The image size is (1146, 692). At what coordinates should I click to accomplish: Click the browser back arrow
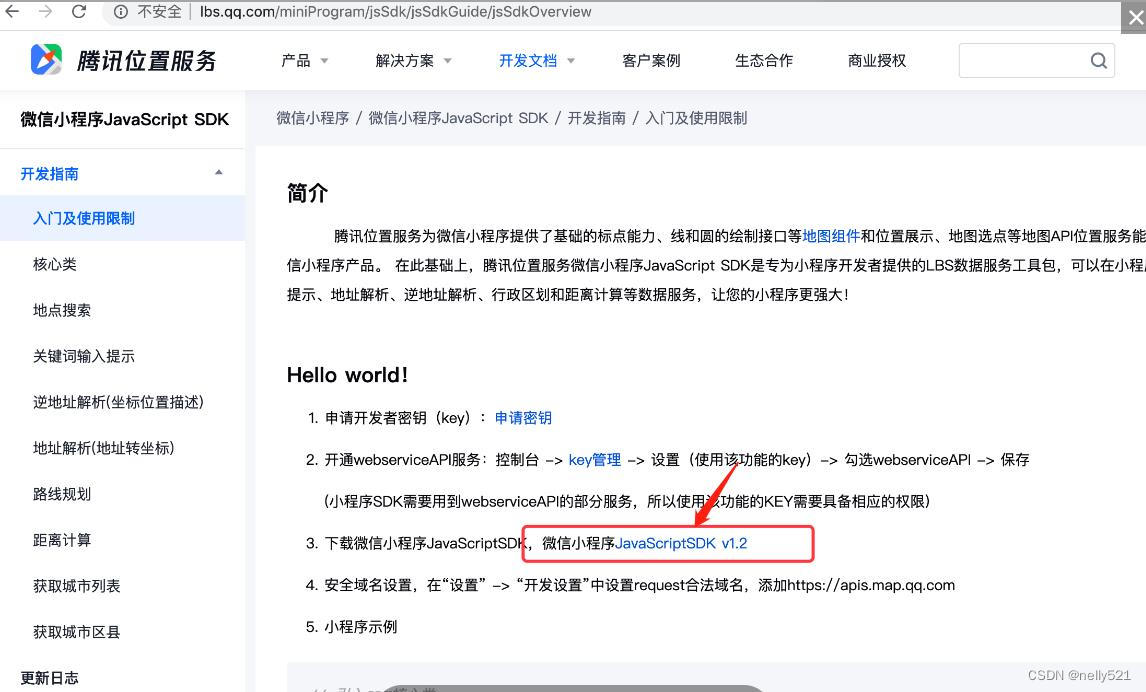tap(12, 11)
